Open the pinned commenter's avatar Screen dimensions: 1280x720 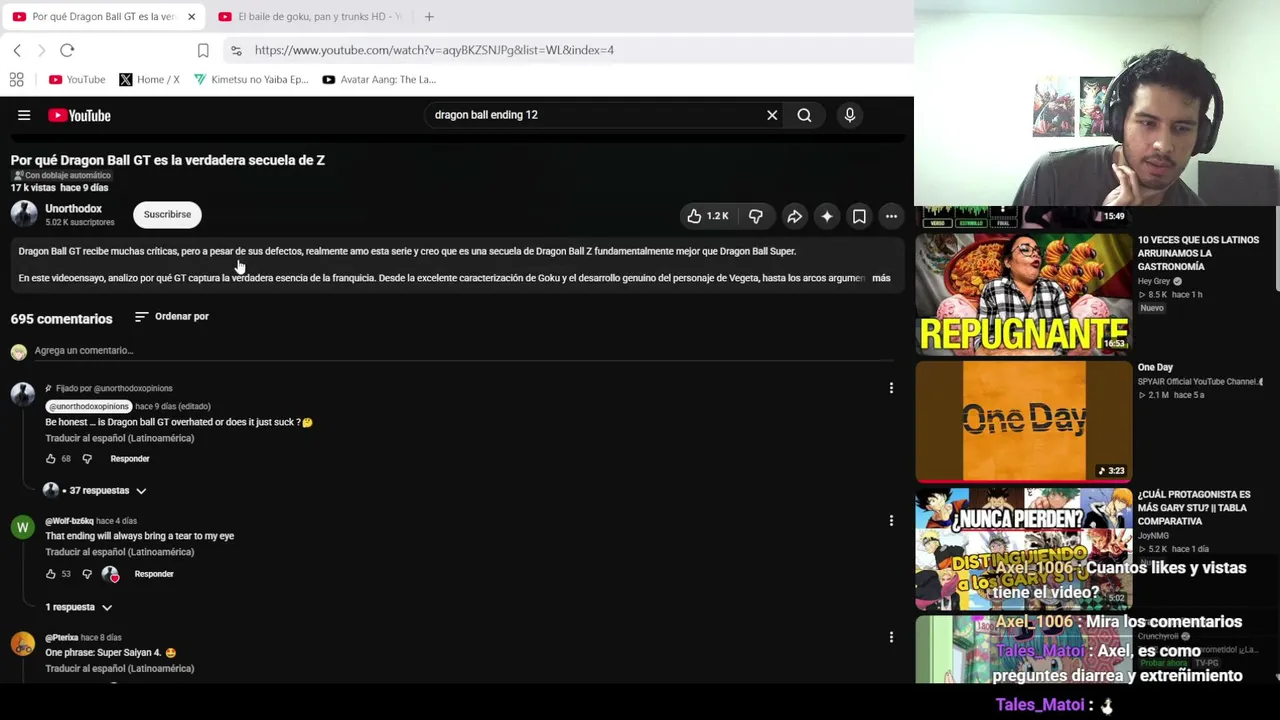tap(22, 394)
